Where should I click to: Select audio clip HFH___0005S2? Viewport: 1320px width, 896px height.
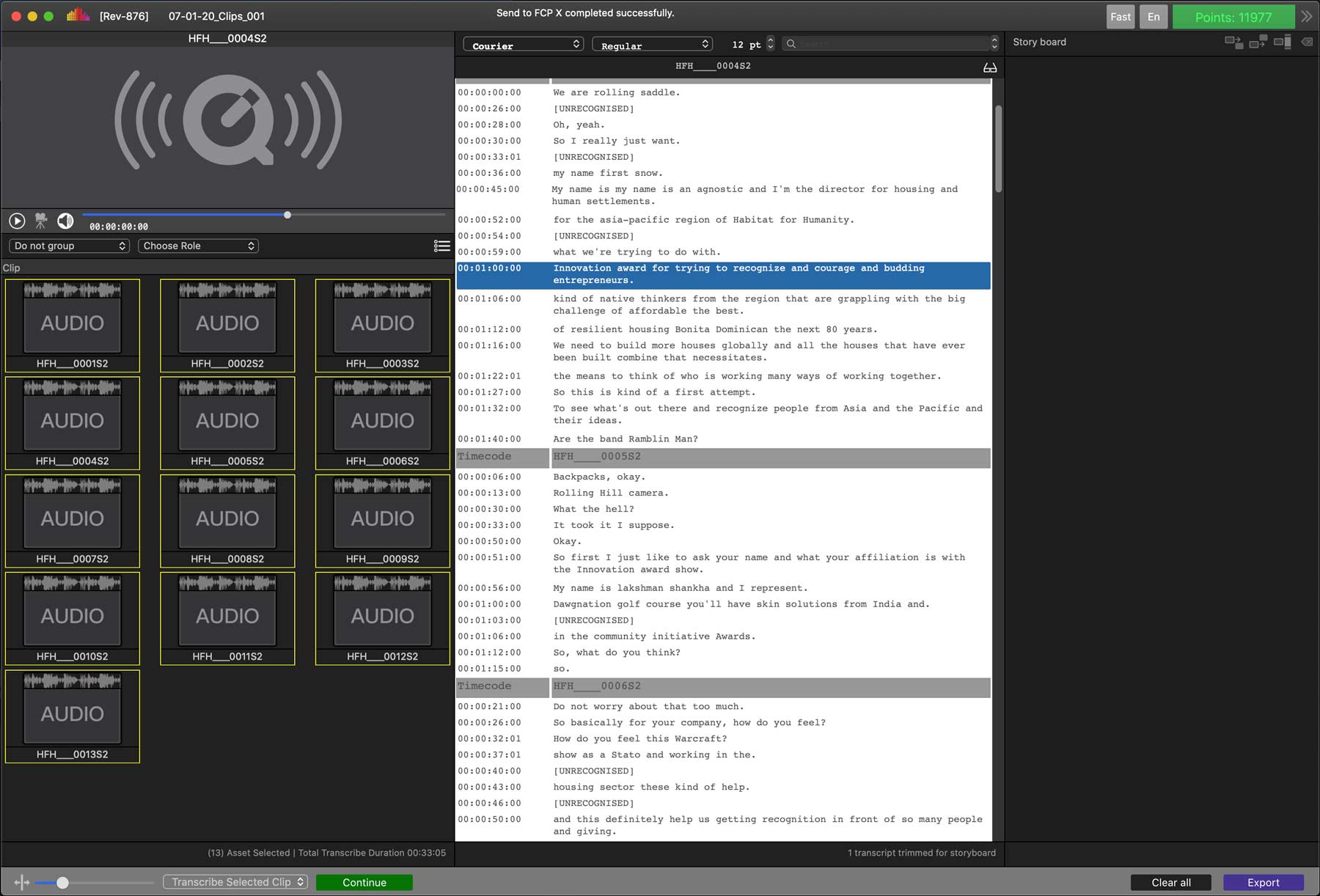[227, 423]
